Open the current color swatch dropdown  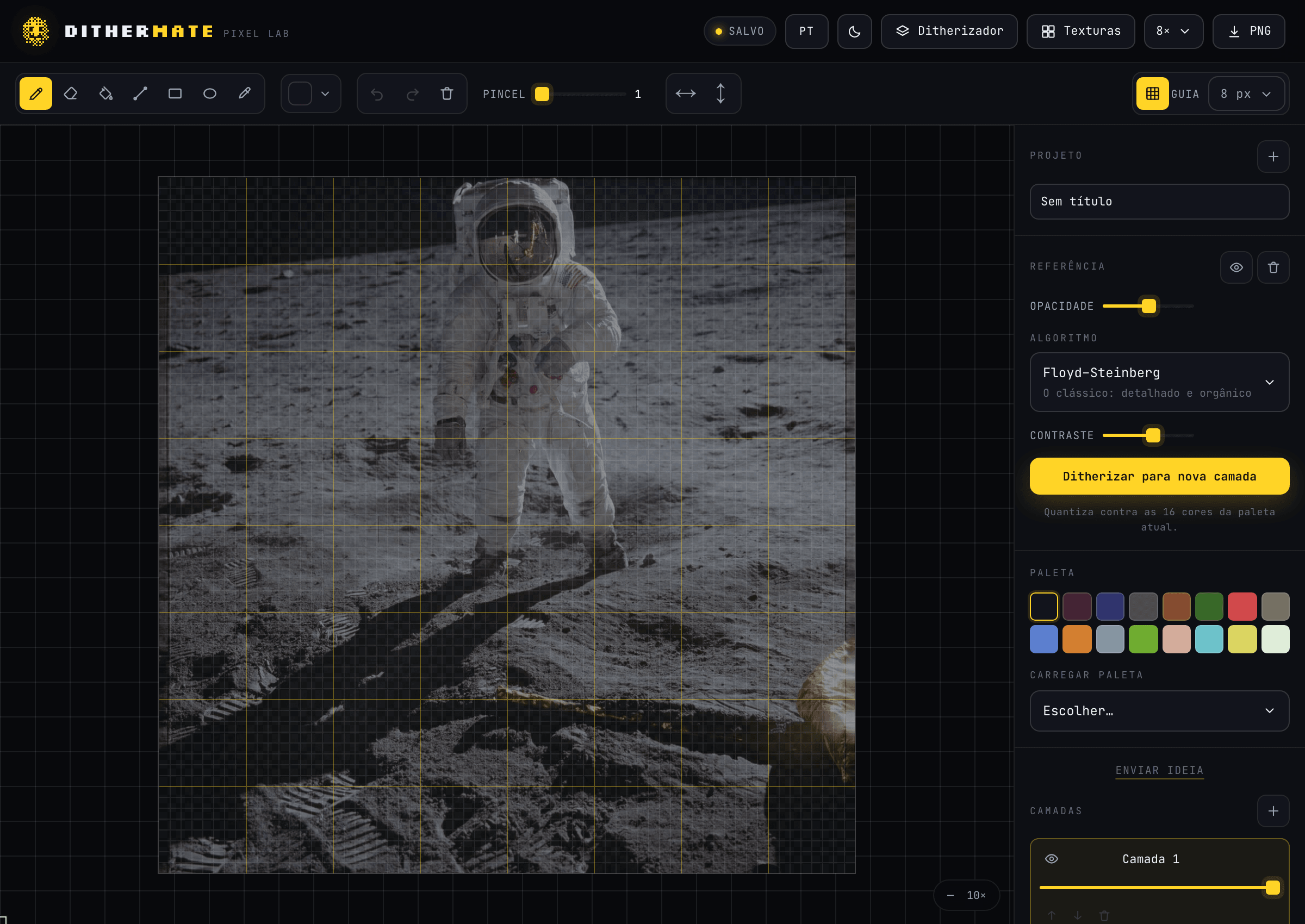pyautogui.click(x=310, y=93)
